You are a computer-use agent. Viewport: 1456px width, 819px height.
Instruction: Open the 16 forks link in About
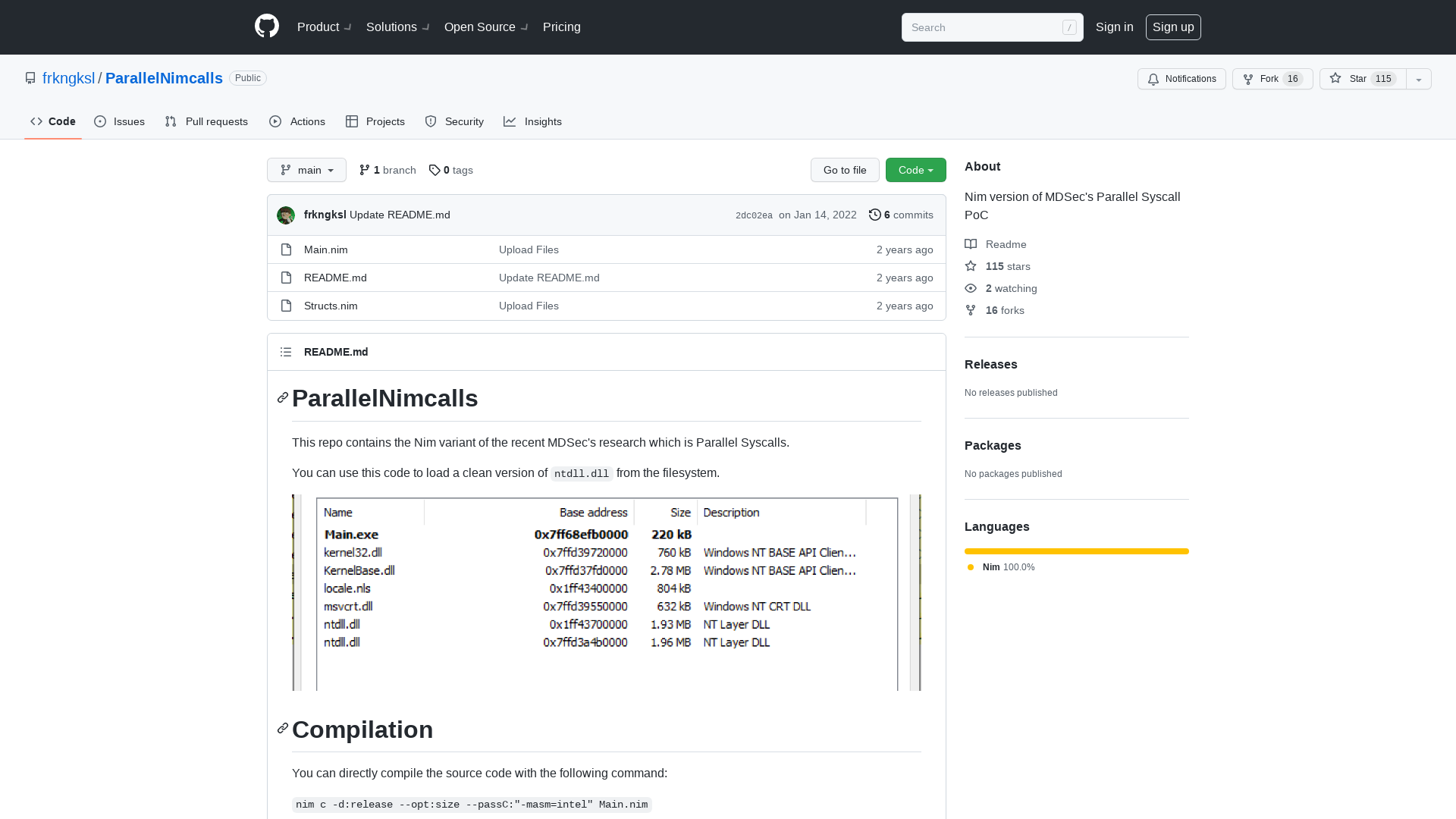[994, 310]
